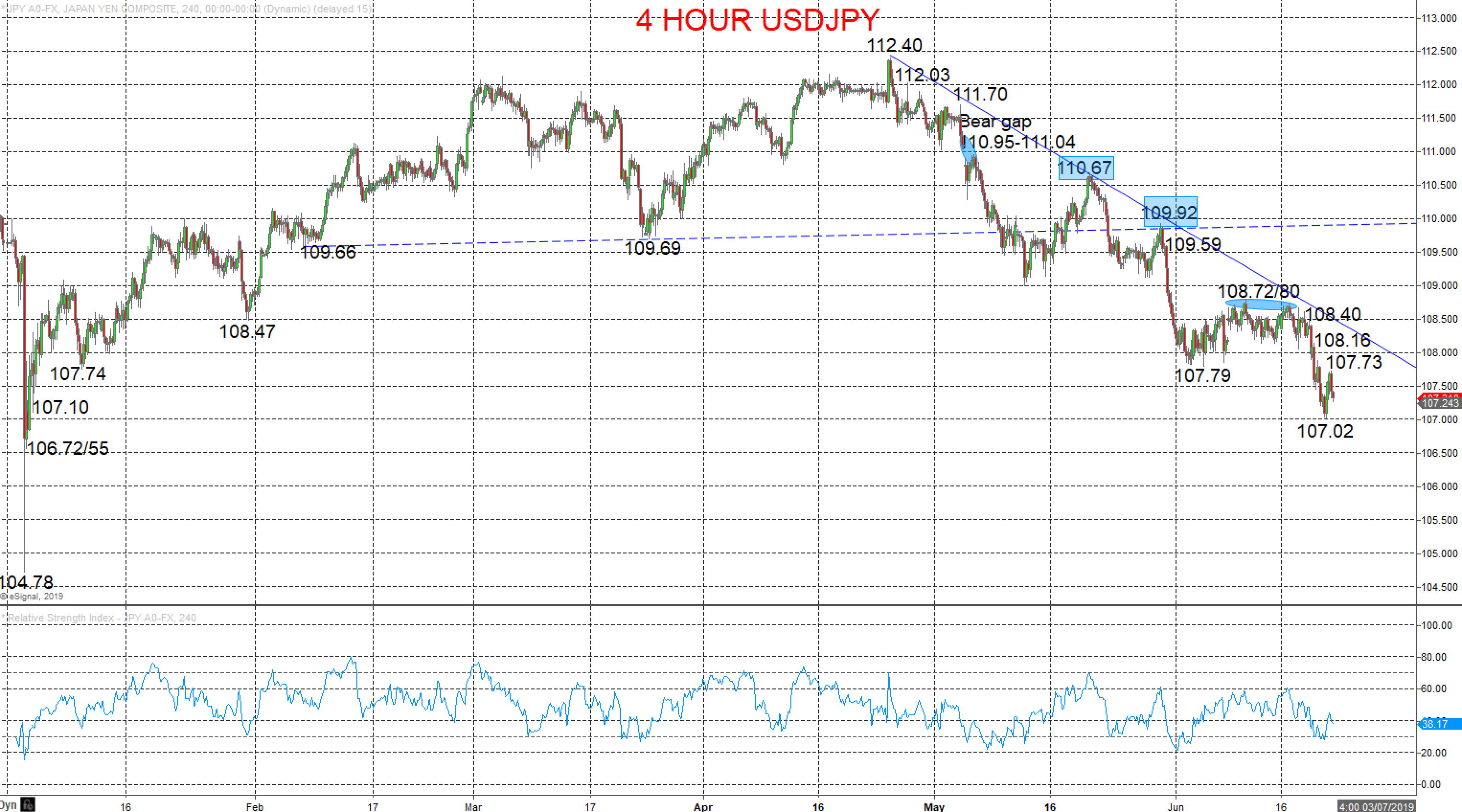Click the May date axis marker
Screen dimensions: 1462x812
[x=934, y=807]
